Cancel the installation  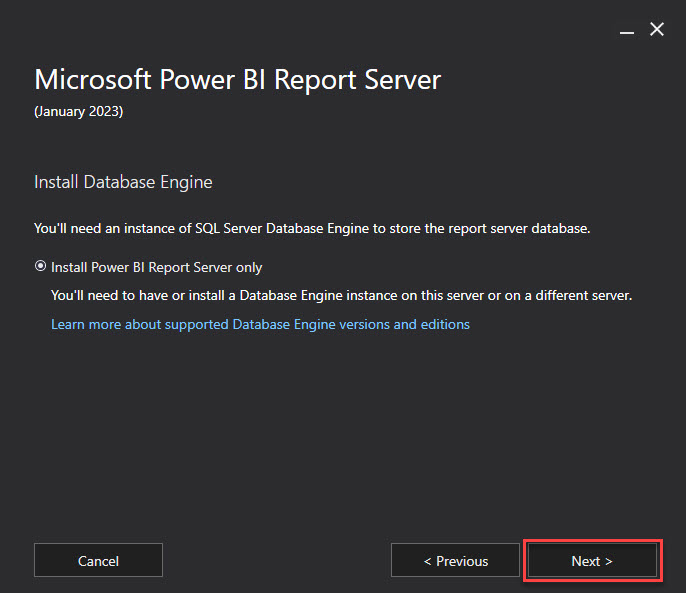98,560
